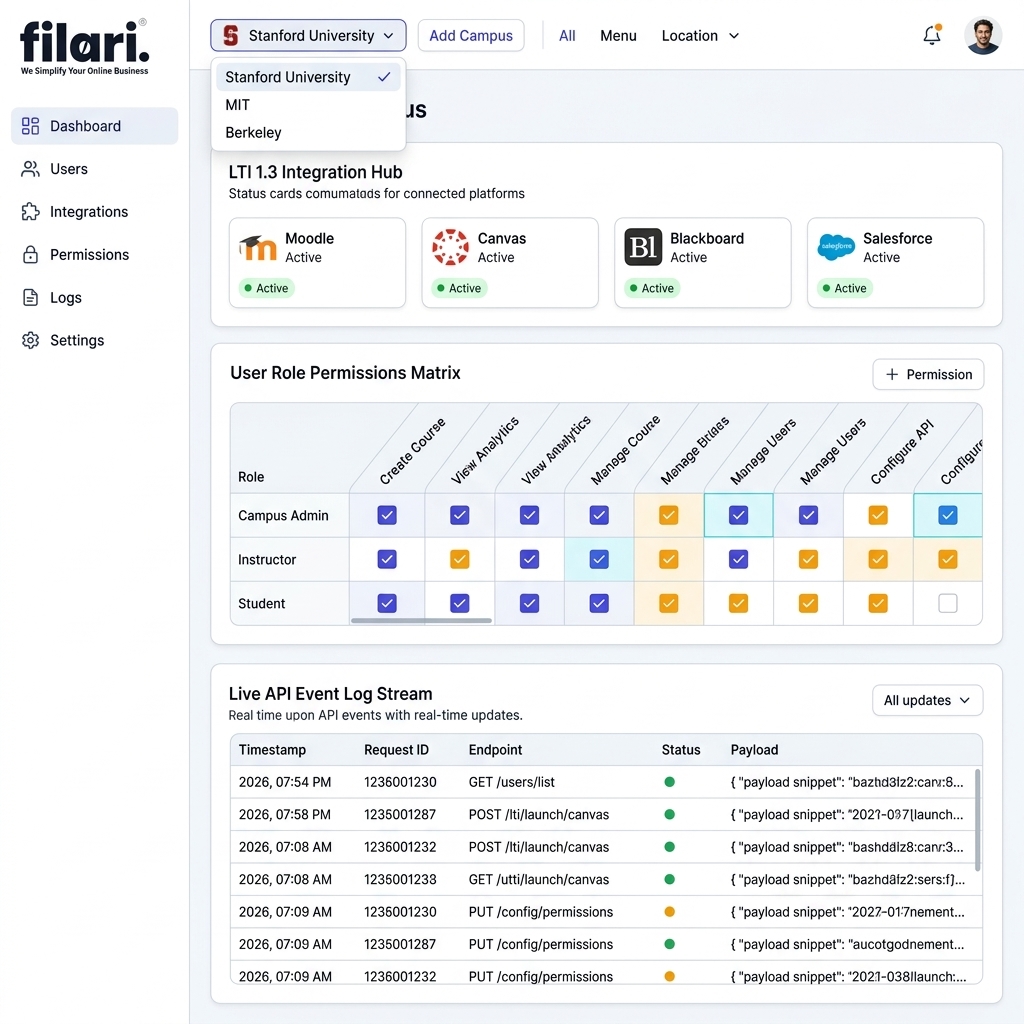The height and width of the screenshot is (1024, 1024).
Task: Click GET /utti/launch/canvas endpoint cell
Action: [539, 880]
